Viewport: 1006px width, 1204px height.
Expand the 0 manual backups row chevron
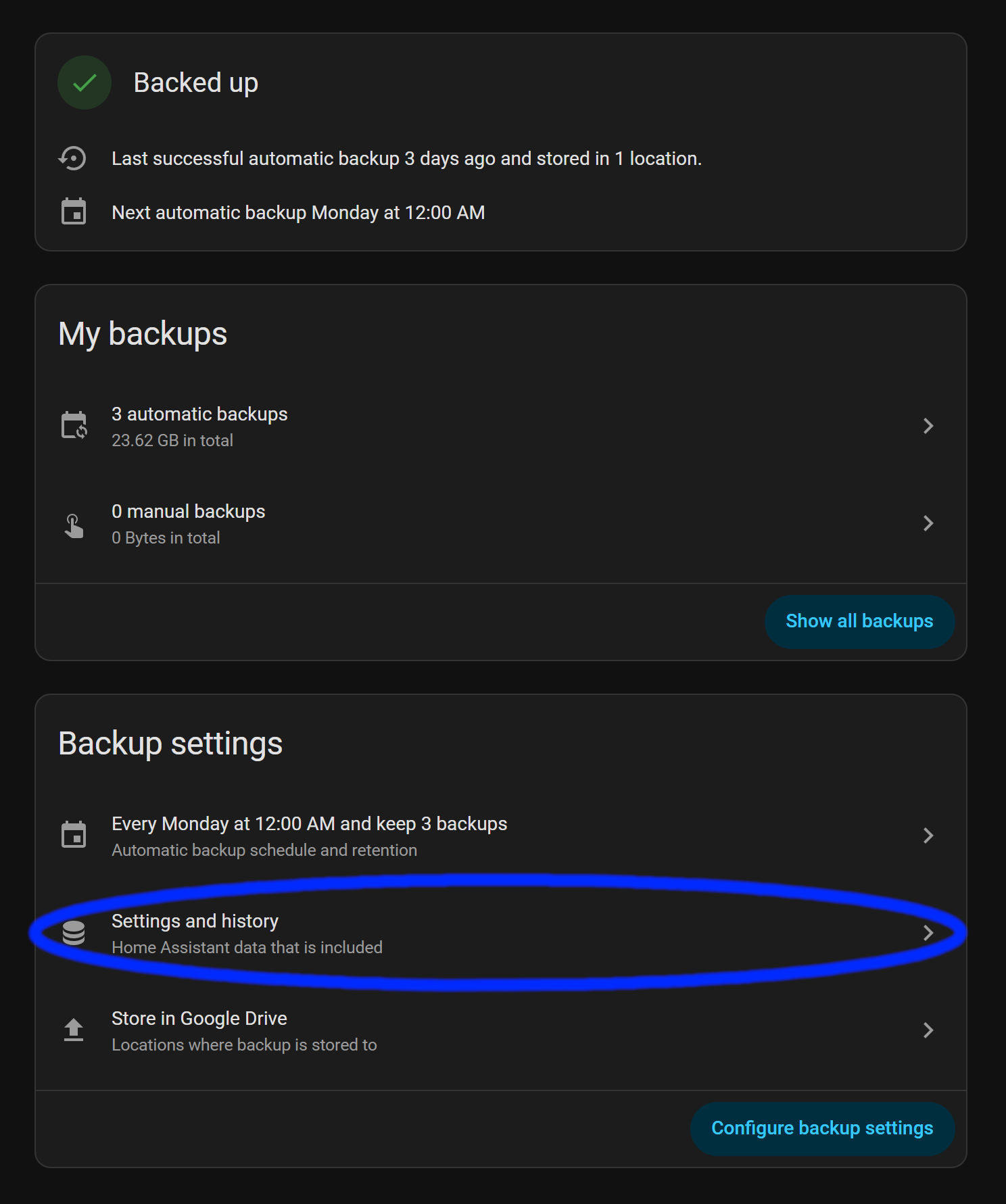click(928, 523)
